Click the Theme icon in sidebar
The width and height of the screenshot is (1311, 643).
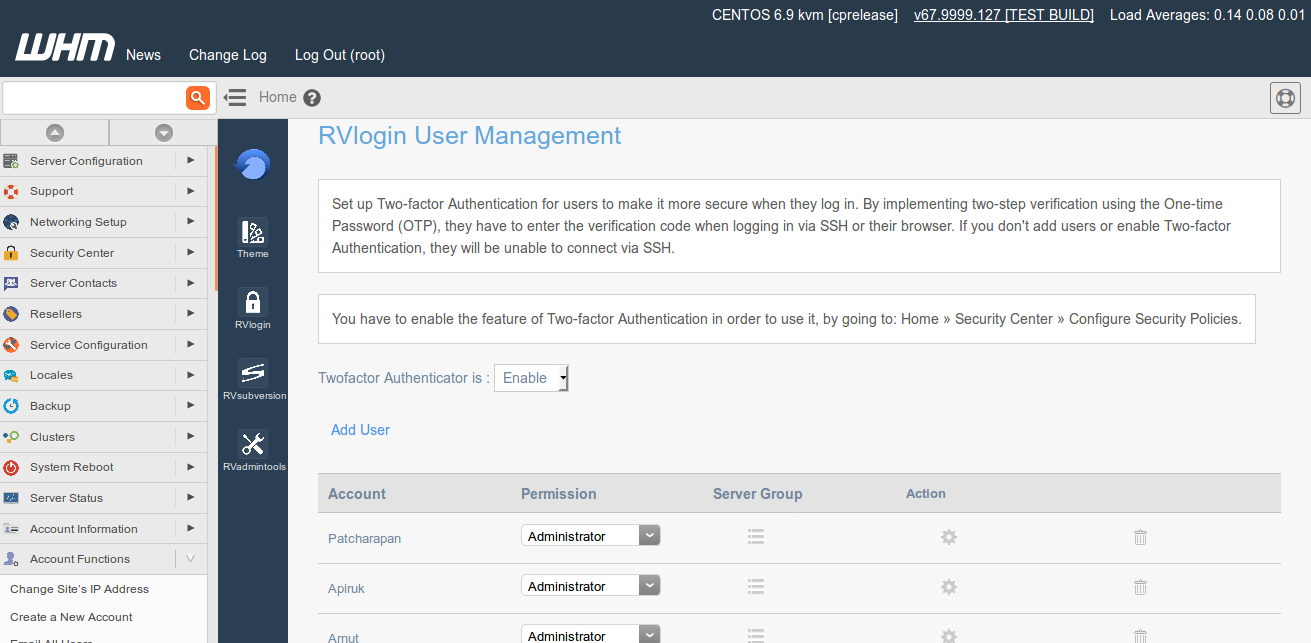click(253, 233)
